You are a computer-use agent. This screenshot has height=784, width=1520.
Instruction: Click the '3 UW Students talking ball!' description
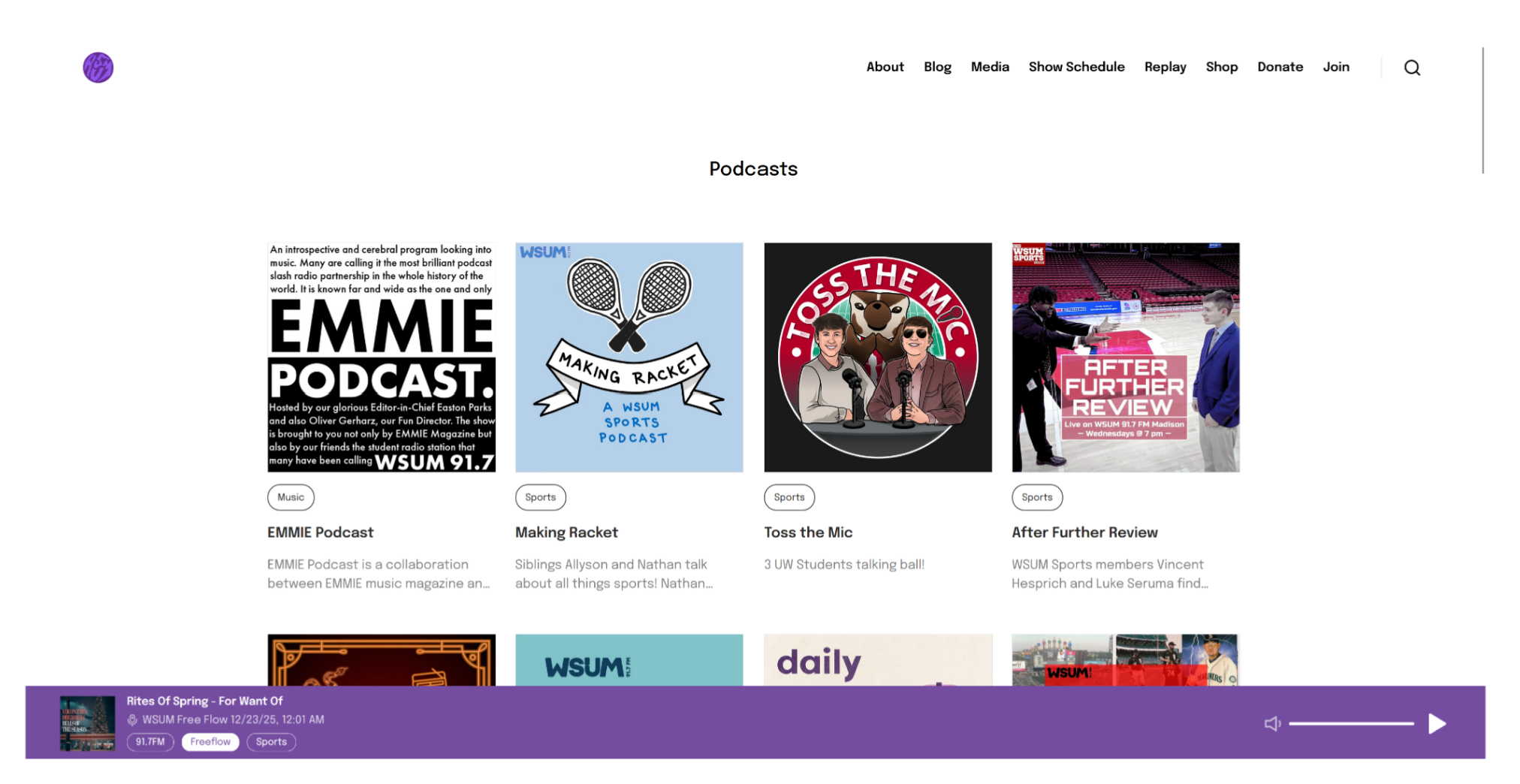844,565
